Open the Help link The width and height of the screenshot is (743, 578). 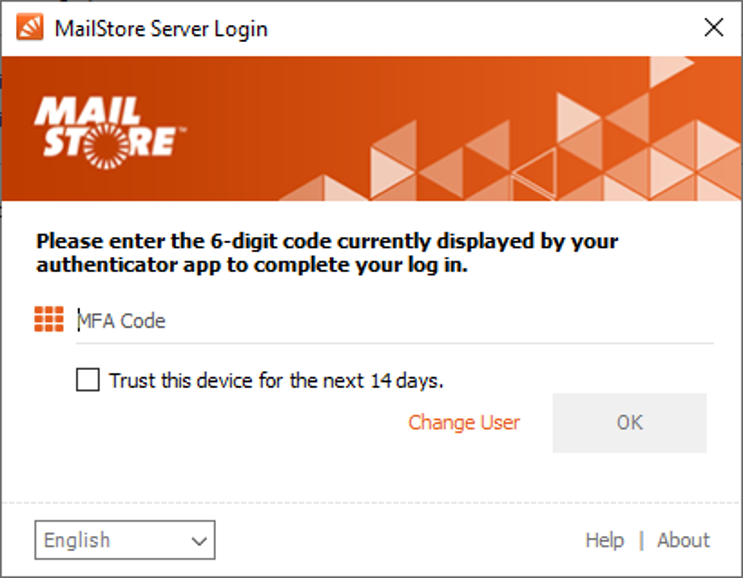[x=604, y=540]
